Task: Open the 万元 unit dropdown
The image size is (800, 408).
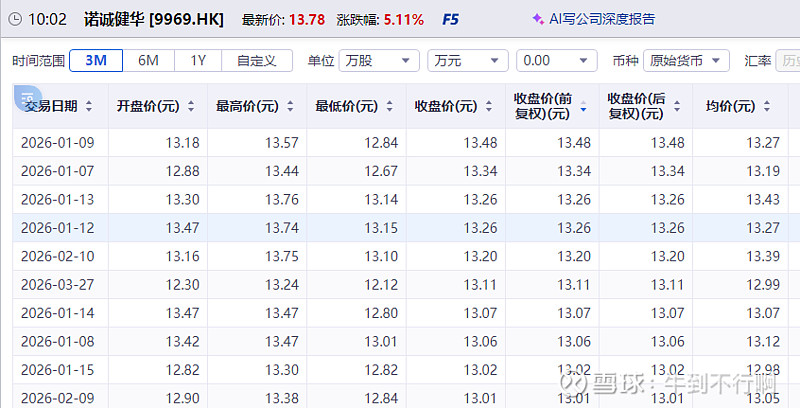Action: tap(467, 61)
